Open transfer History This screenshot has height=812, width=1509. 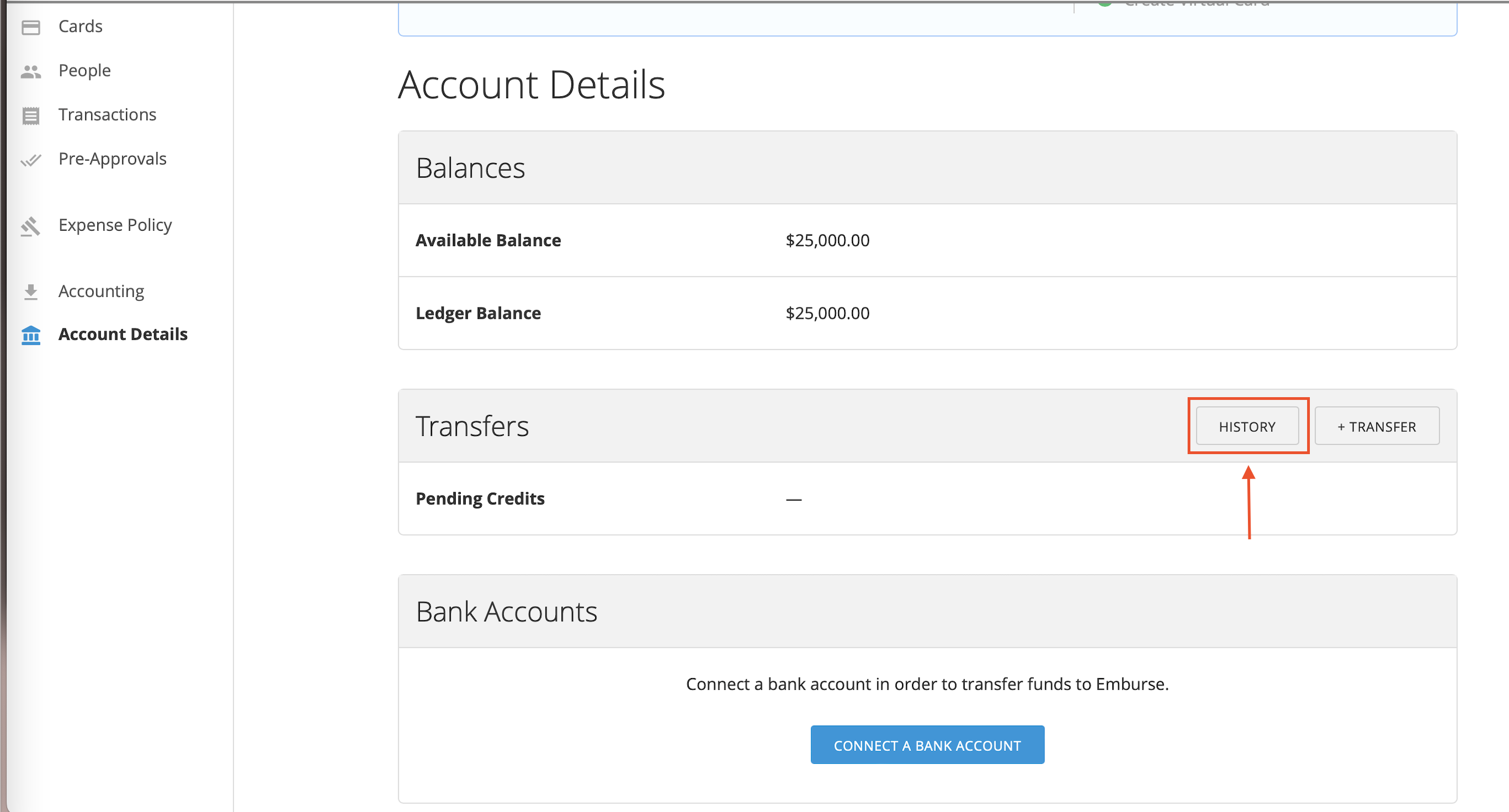coord(1247,426)
